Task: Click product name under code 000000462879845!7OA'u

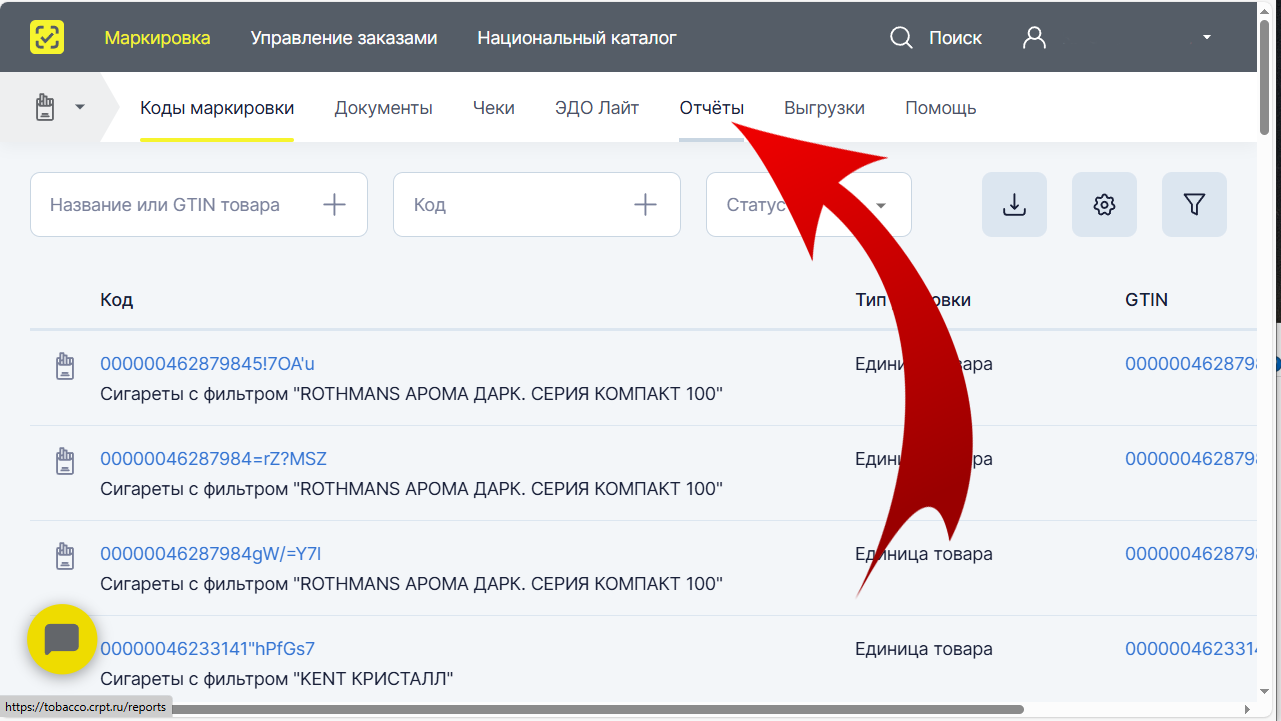Action: click(x=411, y=394)
